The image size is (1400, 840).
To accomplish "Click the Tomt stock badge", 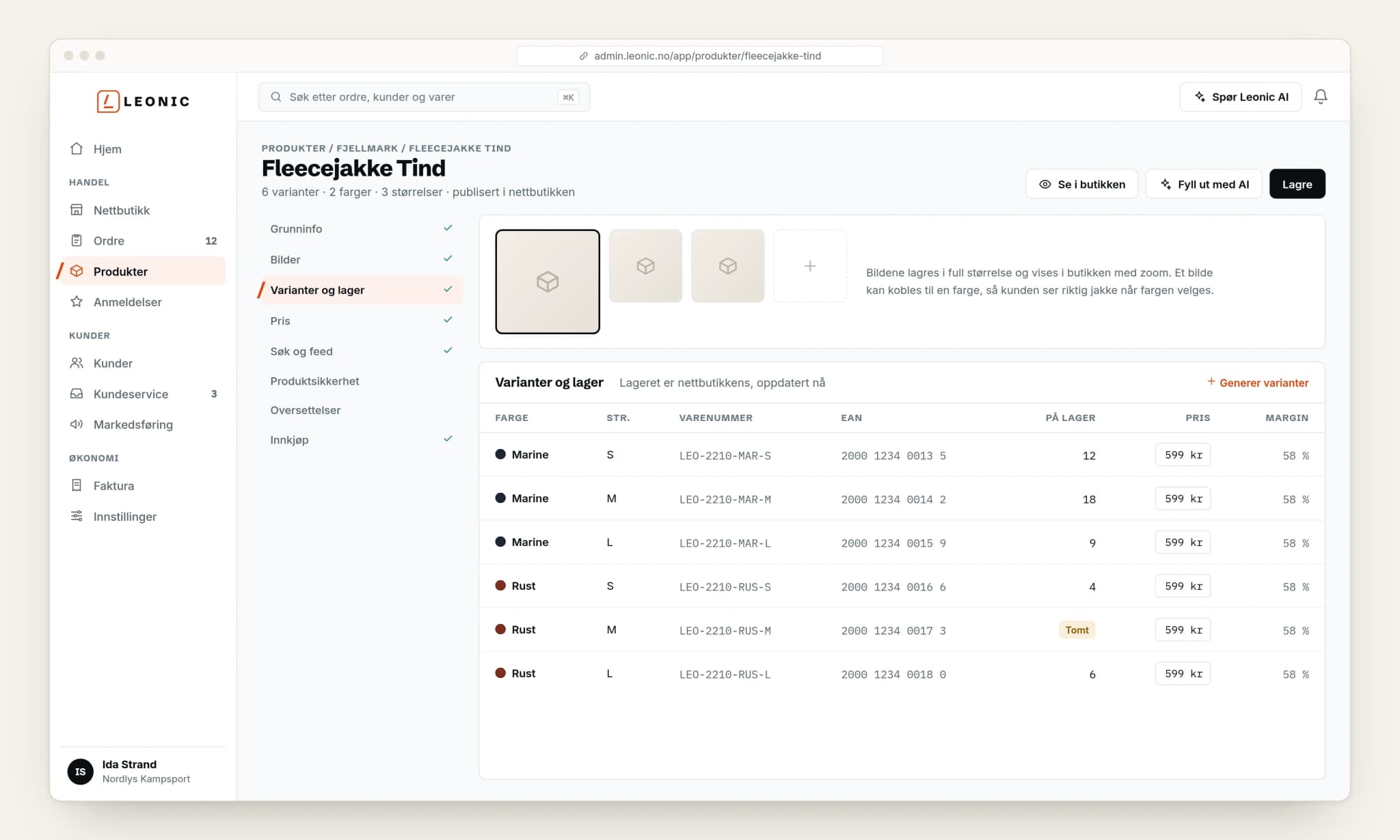I will (1077, 629).
